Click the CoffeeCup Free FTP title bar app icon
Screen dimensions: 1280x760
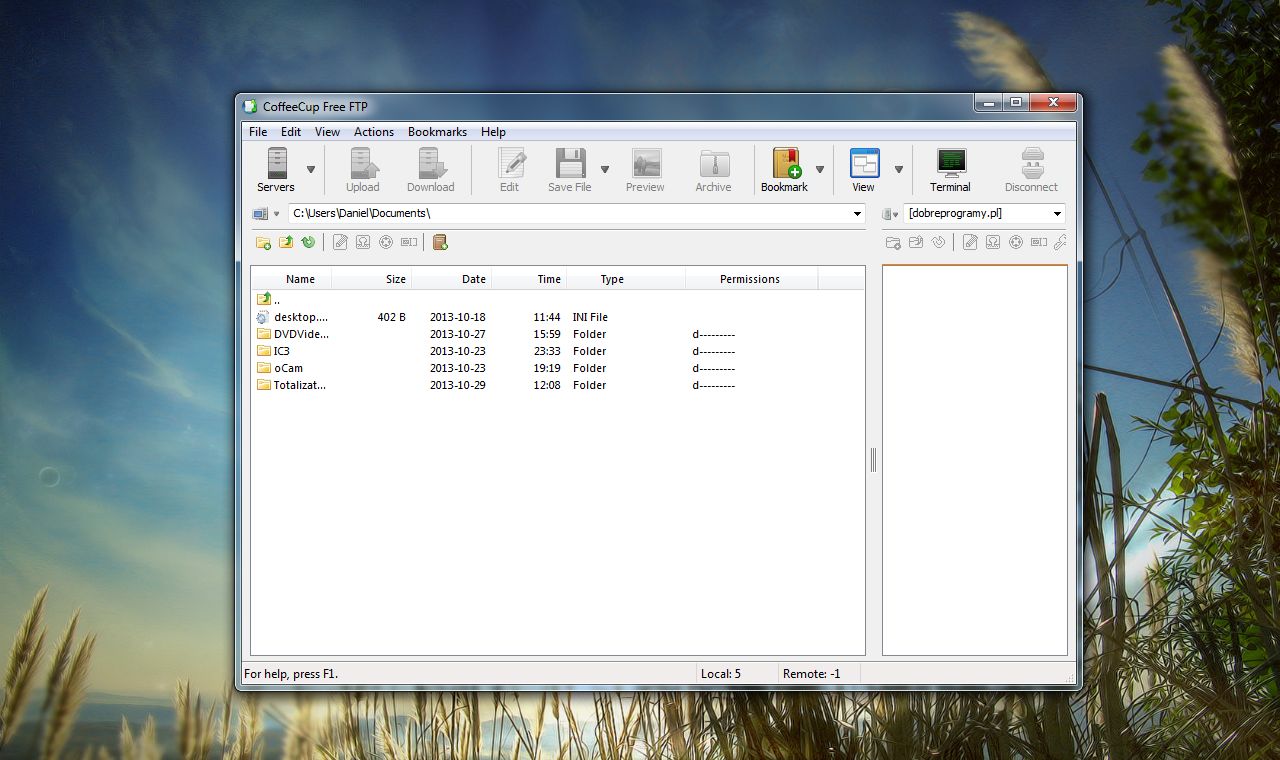coord(250,107)
